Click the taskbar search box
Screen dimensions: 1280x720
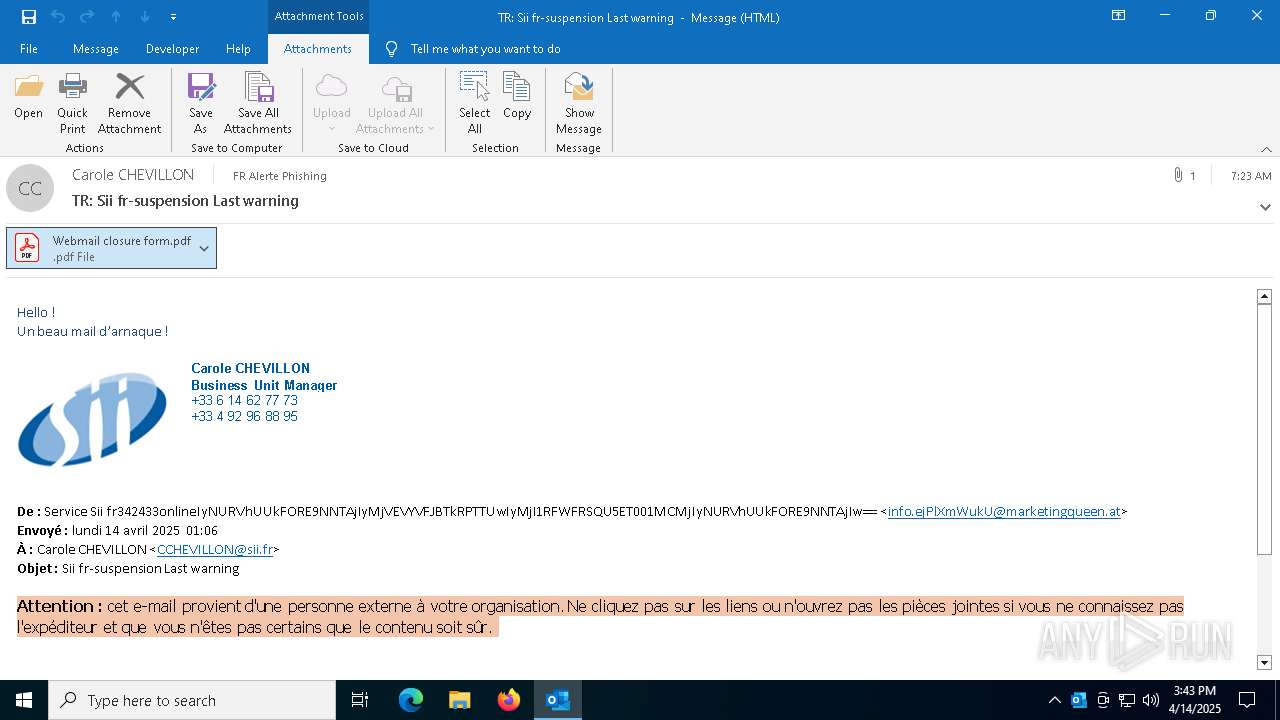tap(192, 700)
